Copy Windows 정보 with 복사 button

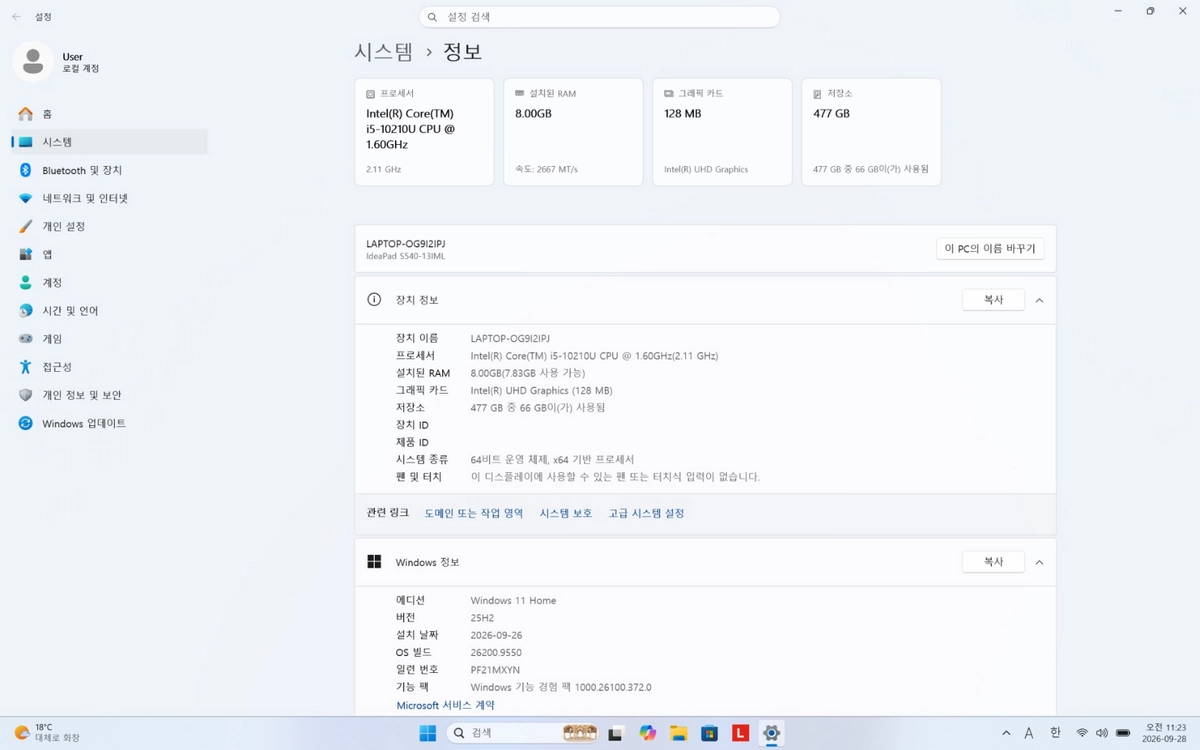click(x=993, y=562)
